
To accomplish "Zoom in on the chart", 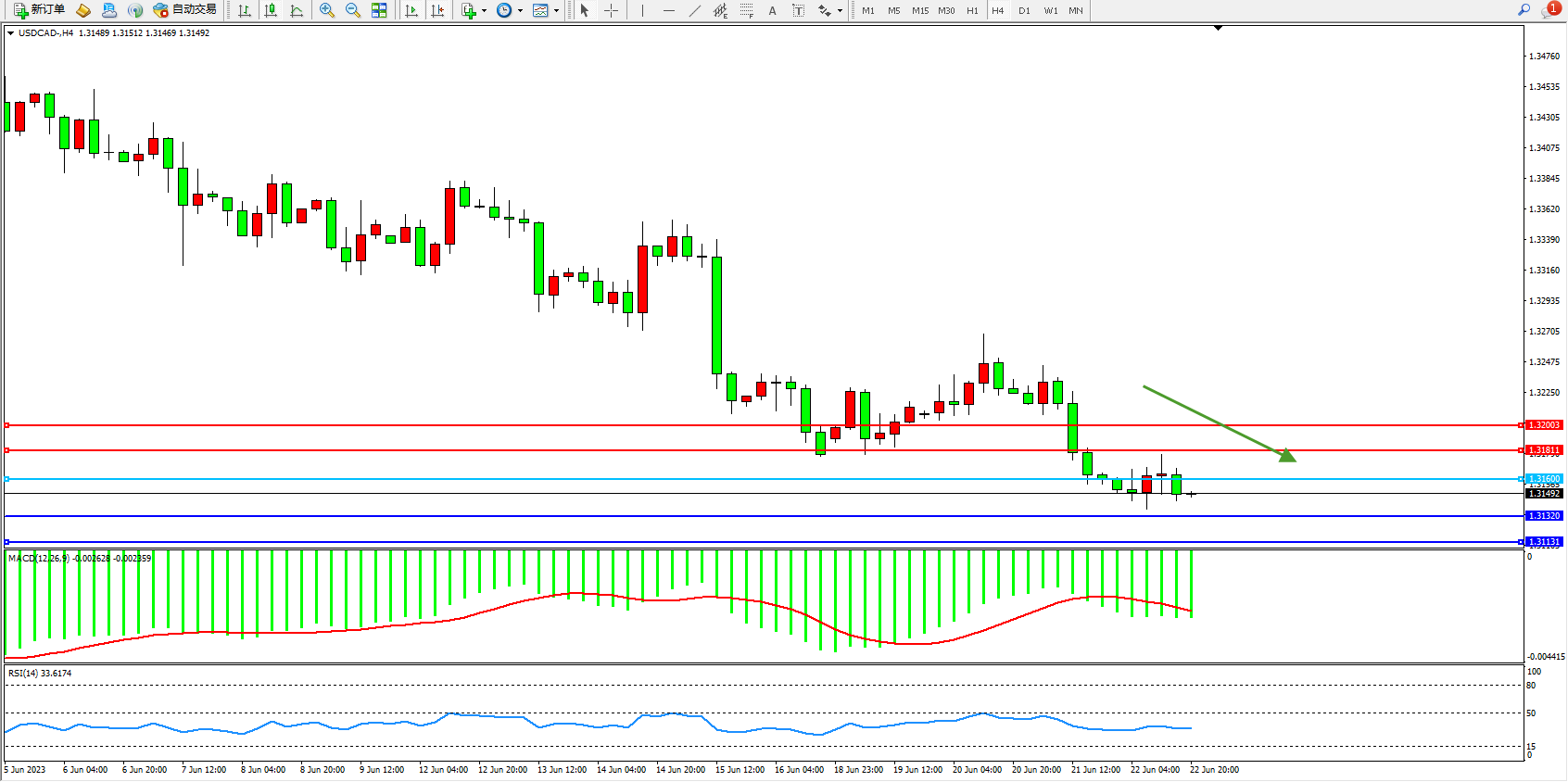I will 327,10.
